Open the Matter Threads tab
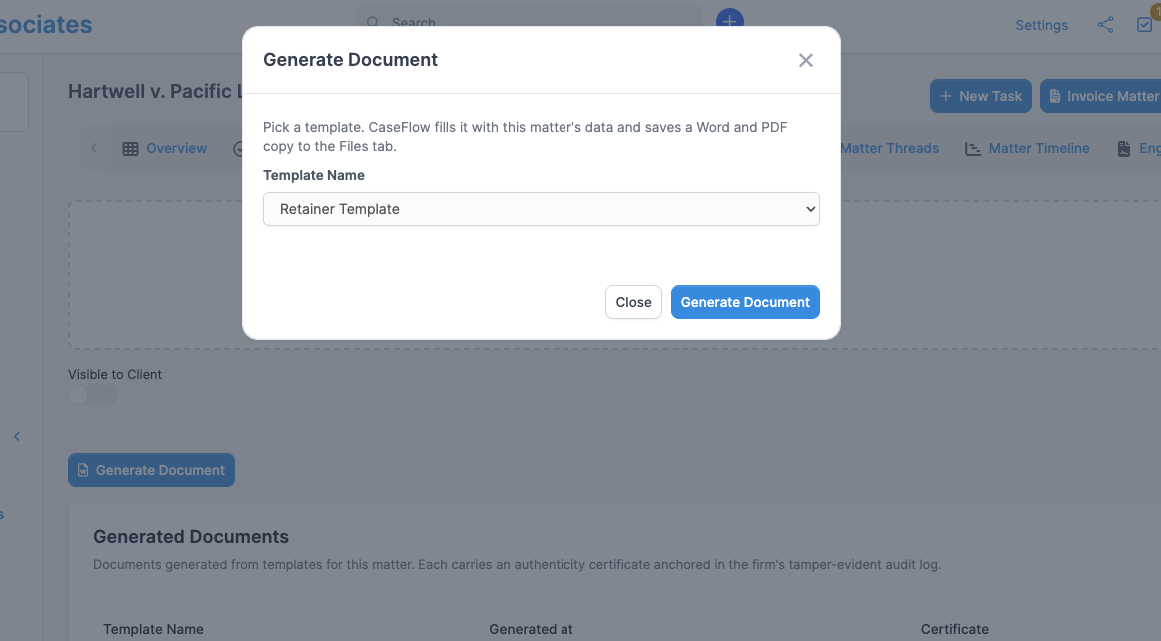 click(x=889, y=148)
